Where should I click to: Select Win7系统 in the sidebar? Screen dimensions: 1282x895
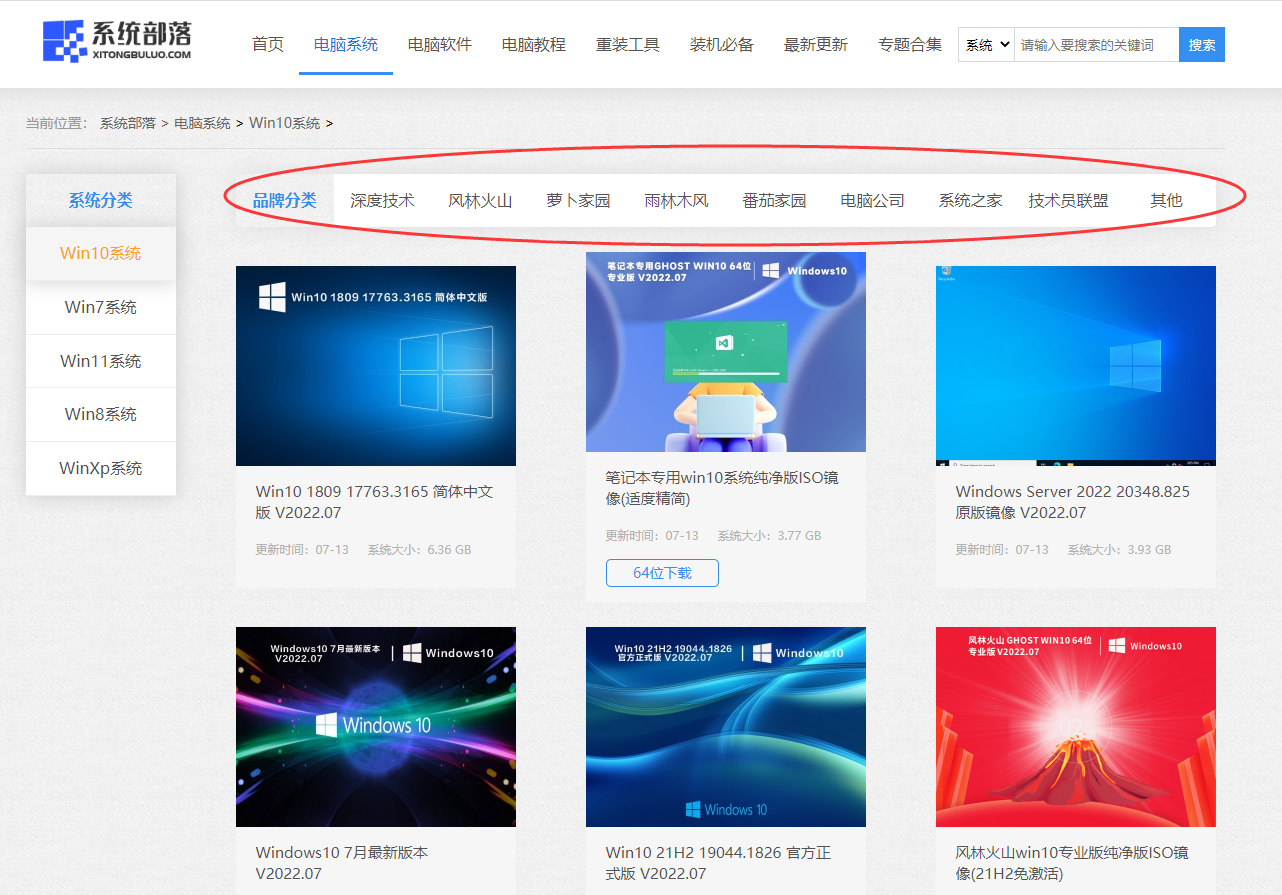click(x=100, y=307)
